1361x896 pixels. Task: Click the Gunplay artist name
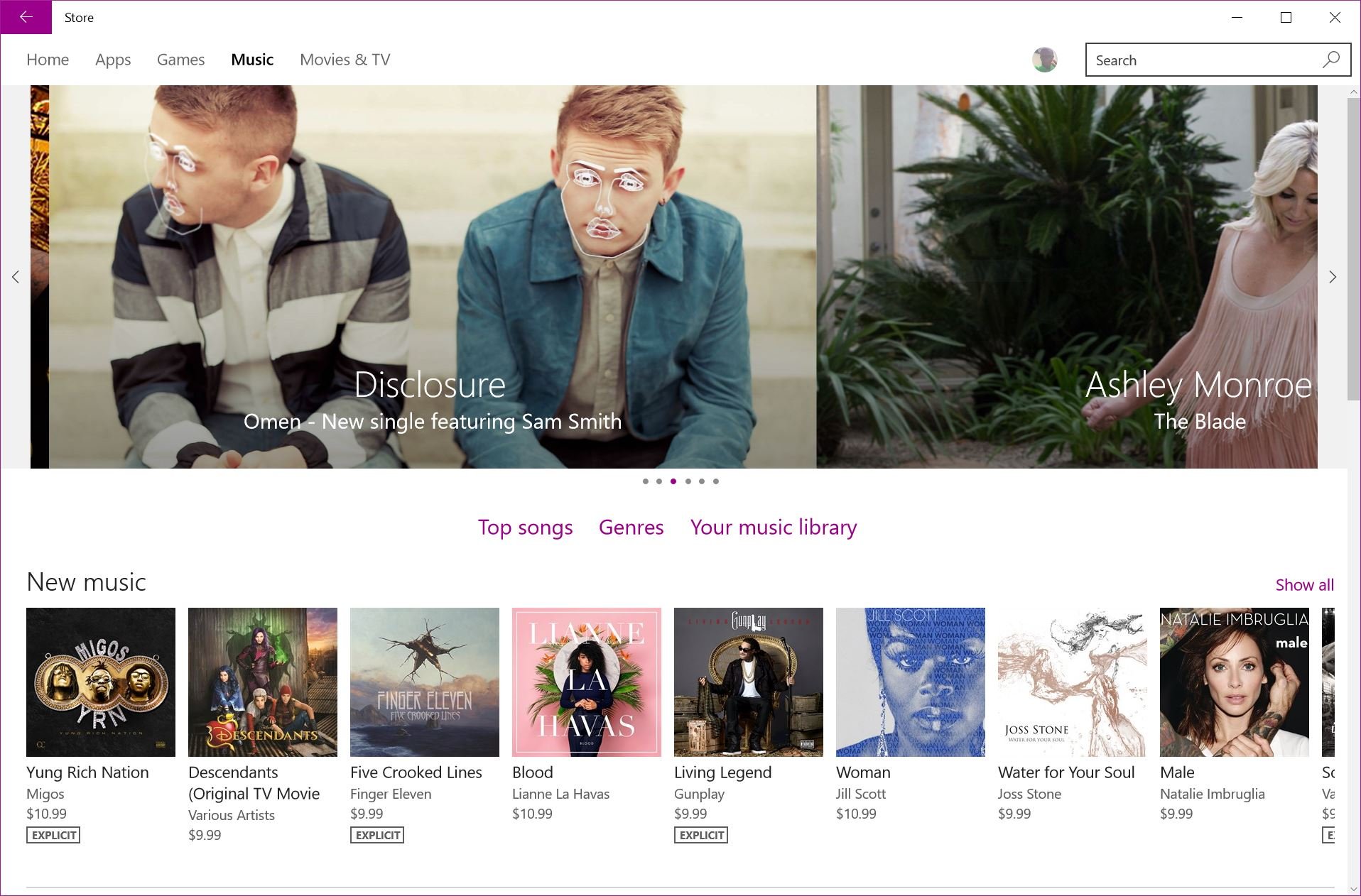tap(700, 794)
